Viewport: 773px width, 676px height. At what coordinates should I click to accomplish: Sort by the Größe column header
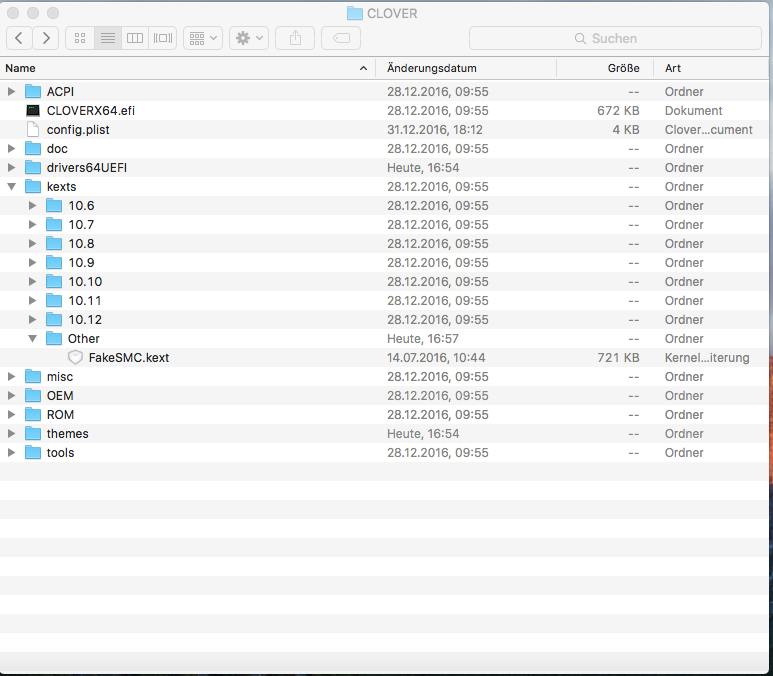[x=605, y=68]
